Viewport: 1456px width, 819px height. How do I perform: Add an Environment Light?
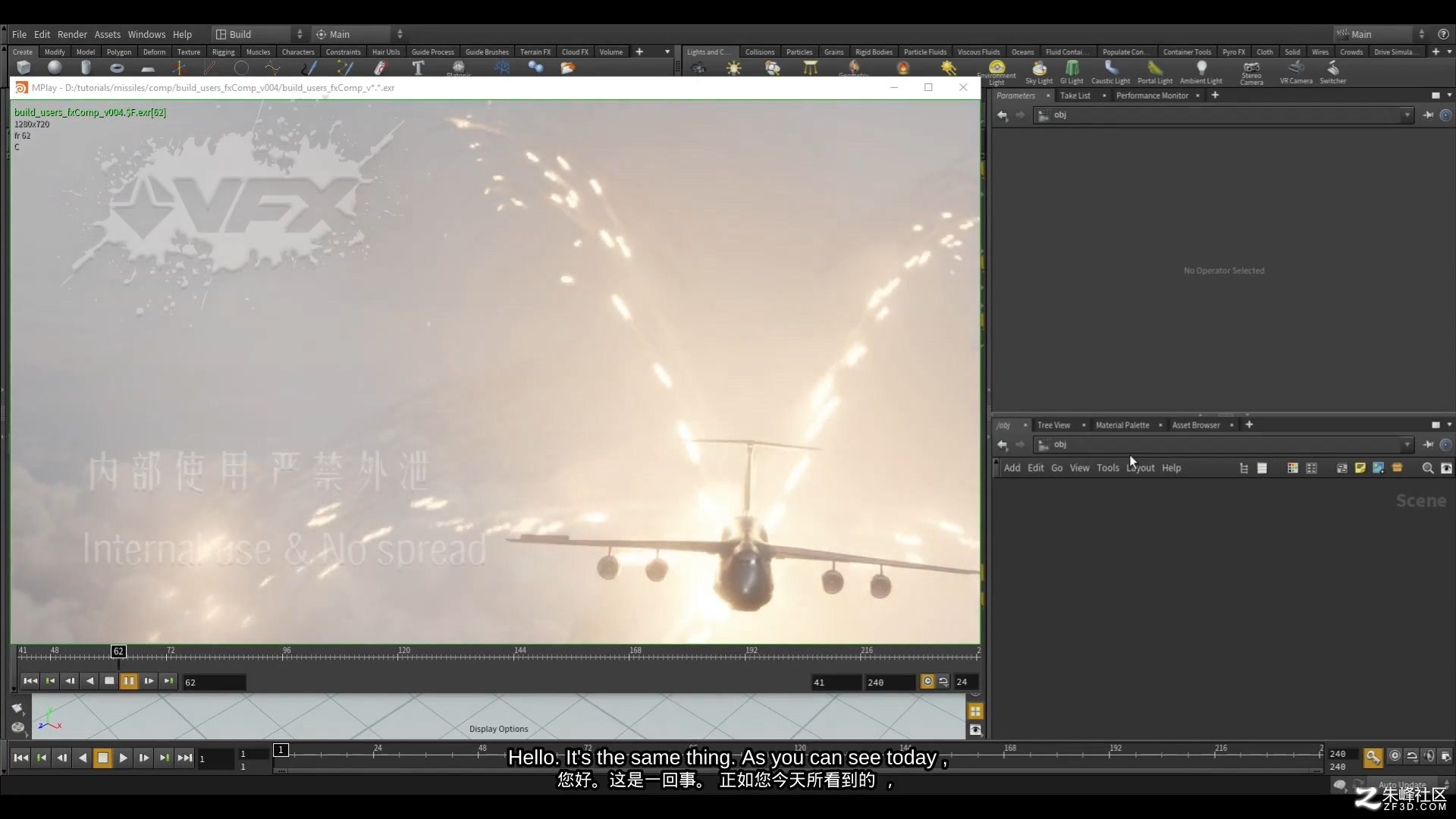pyautogui.click(x=996, y=72)
